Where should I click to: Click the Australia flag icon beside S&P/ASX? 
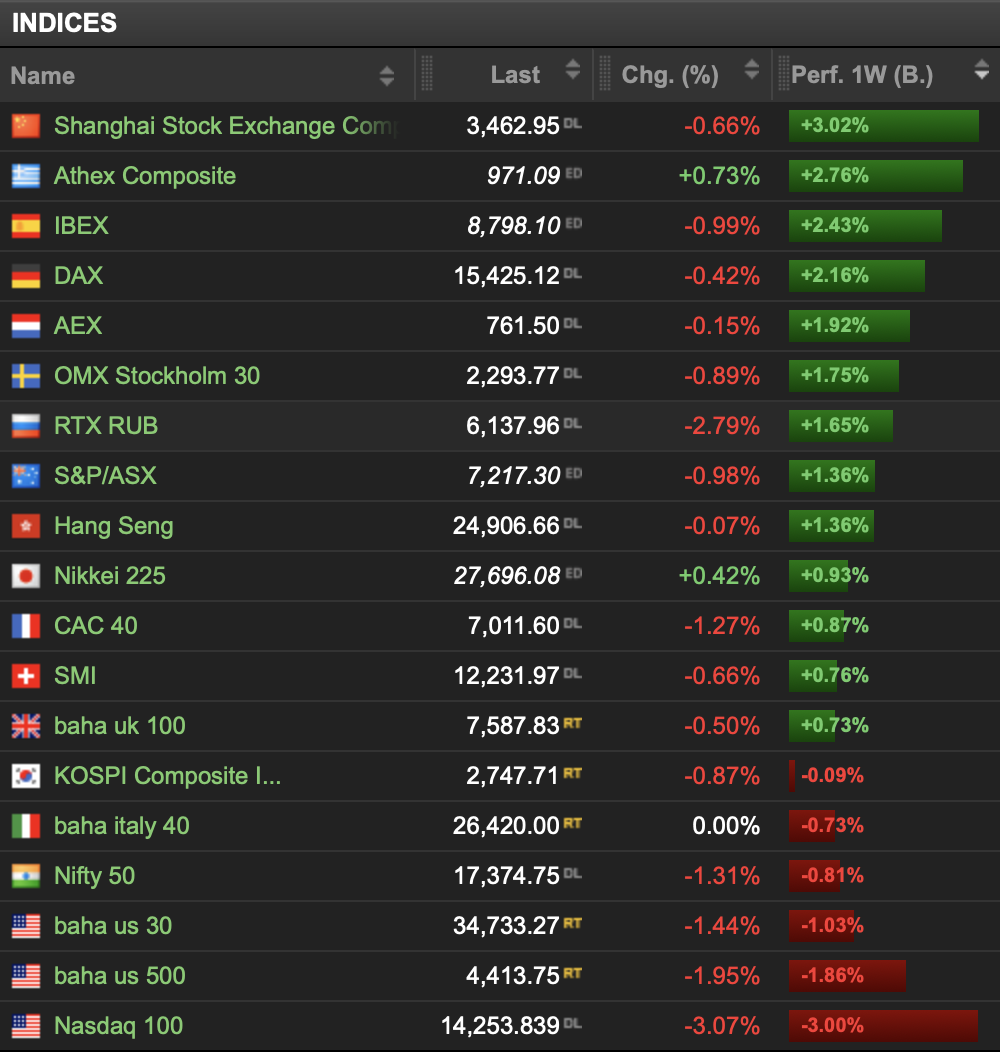tap(26, 476)
